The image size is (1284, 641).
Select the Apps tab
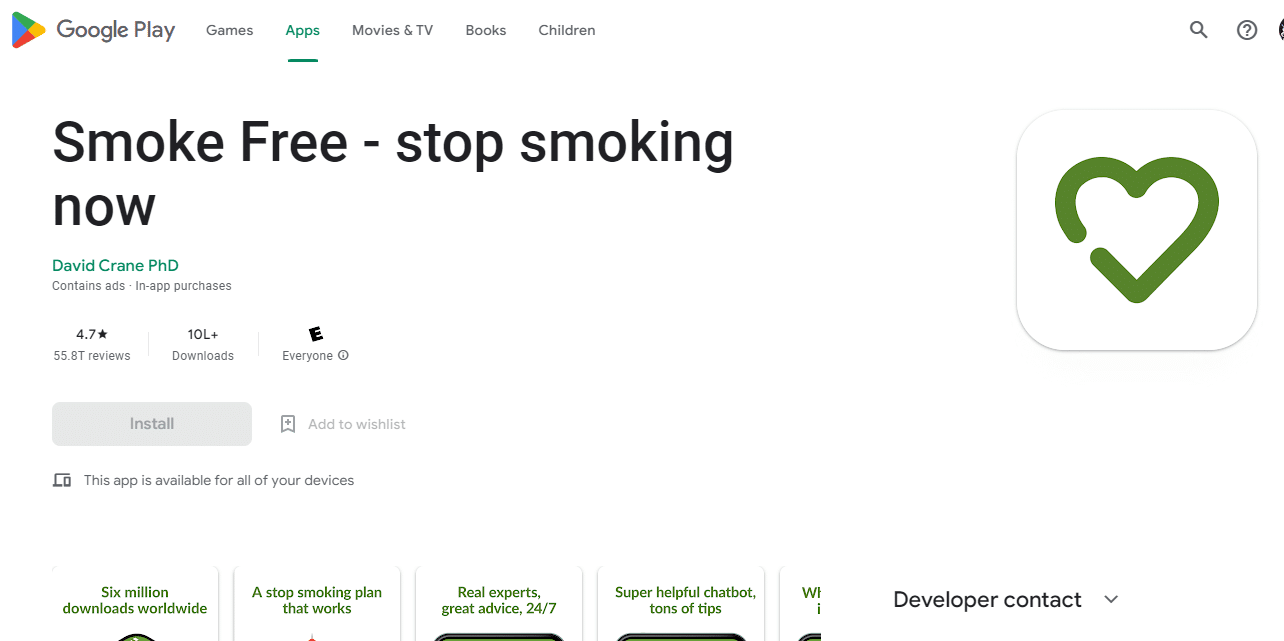(302, 30)
